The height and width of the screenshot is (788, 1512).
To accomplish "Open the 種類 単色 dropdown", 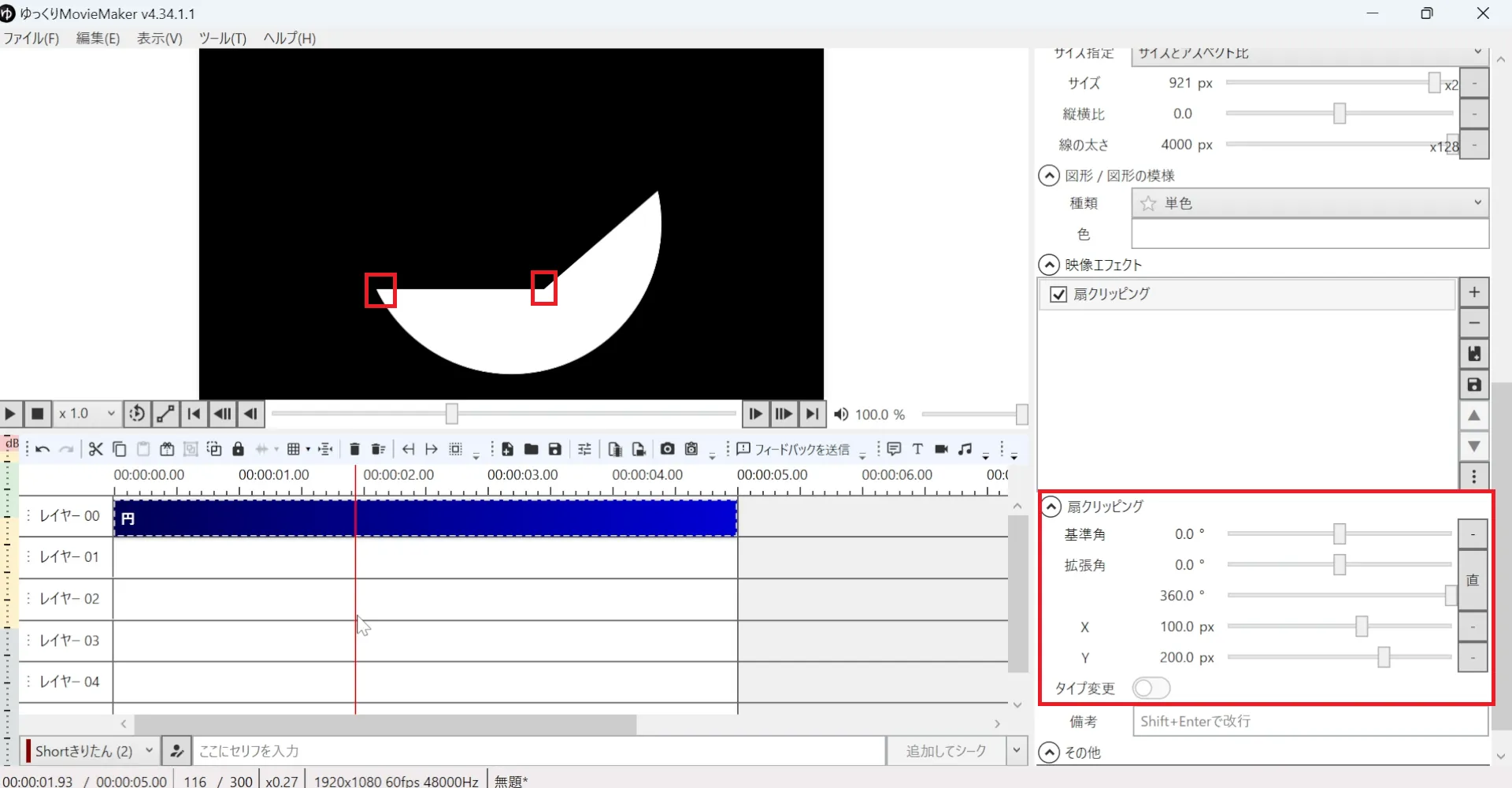I will click(1310, 203).
